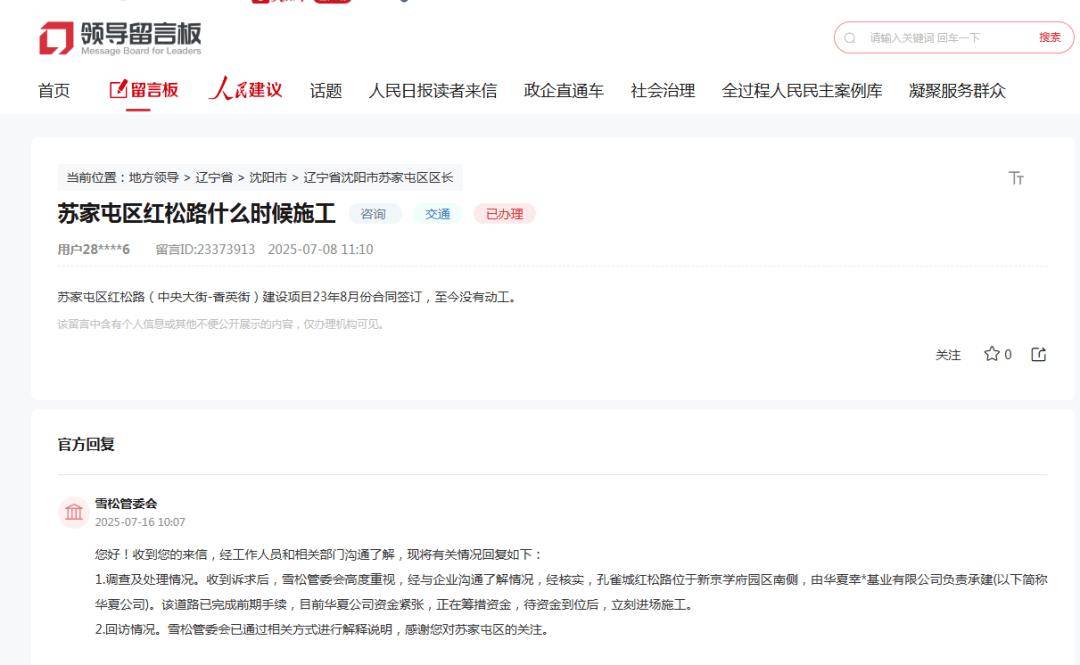1080x665 pixels.
Task: Open the 留言板 tab with the edit icon
Action: [x=144, y=91]
